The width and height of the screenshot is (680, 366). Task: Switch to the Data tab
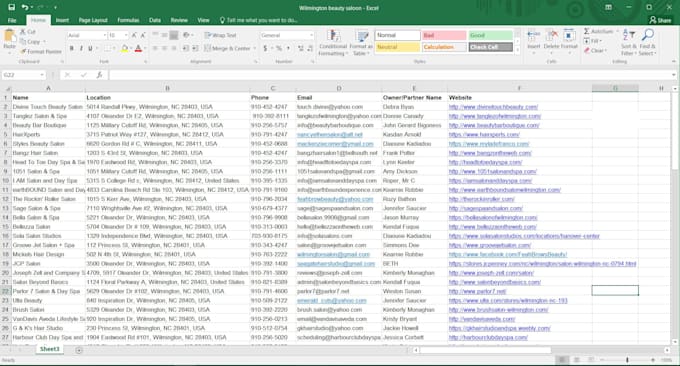[155, 20]
